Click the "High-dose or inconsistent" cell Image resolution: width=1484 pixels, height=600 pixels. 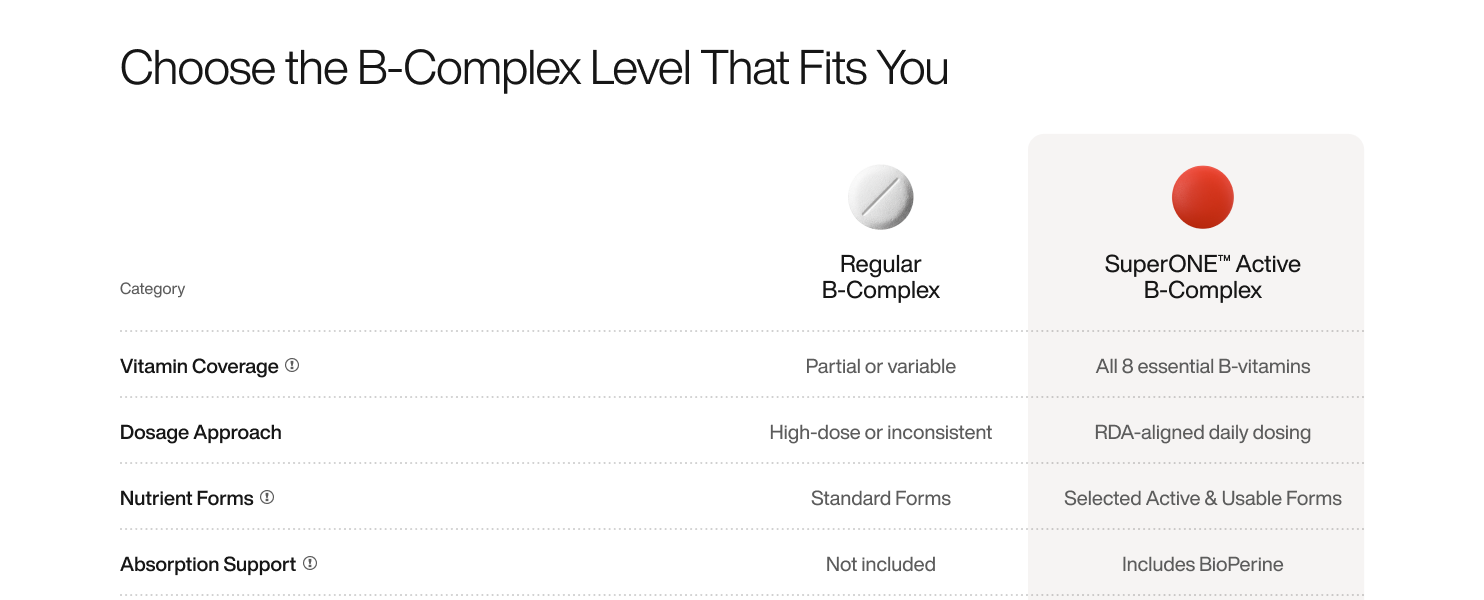[881, 432]
